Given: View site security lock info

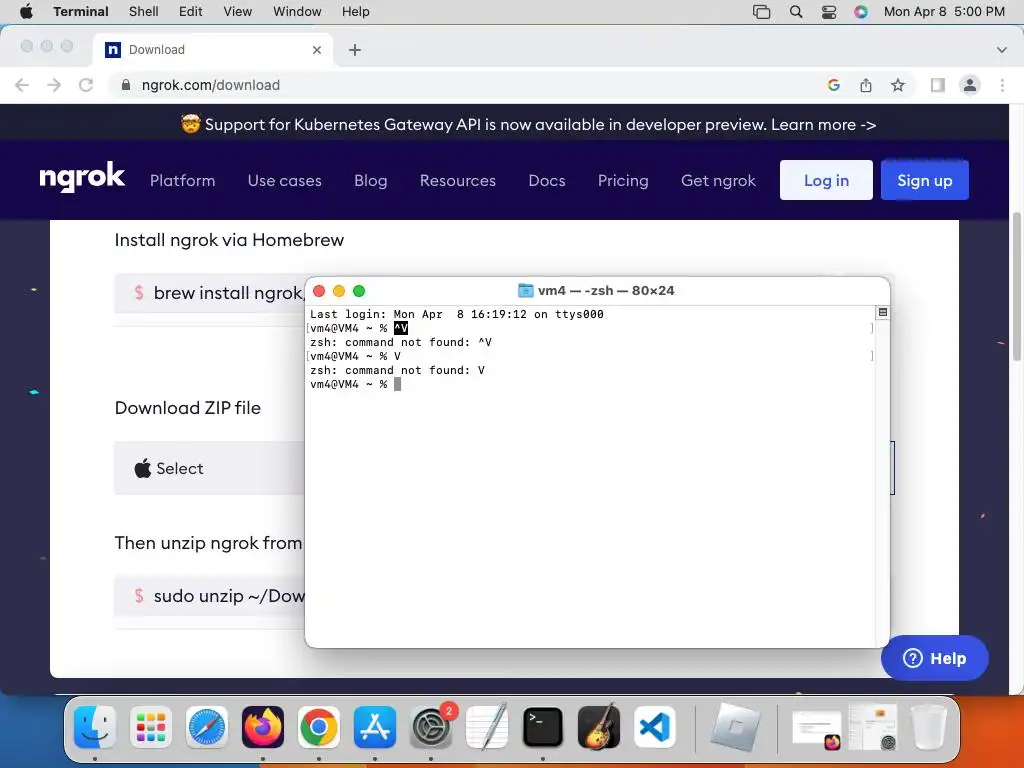Looking at the screenshot, I should point(125,85).
